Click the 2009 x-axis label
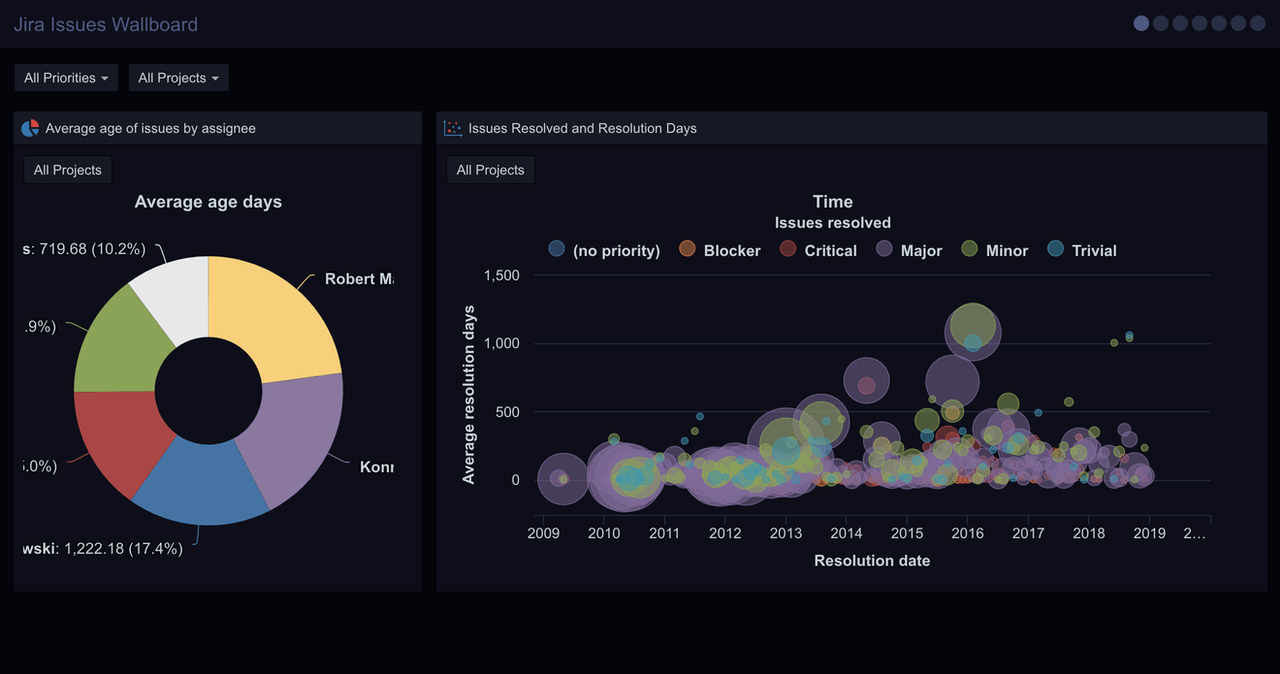 pyautogui.click(x=543, y=533)
